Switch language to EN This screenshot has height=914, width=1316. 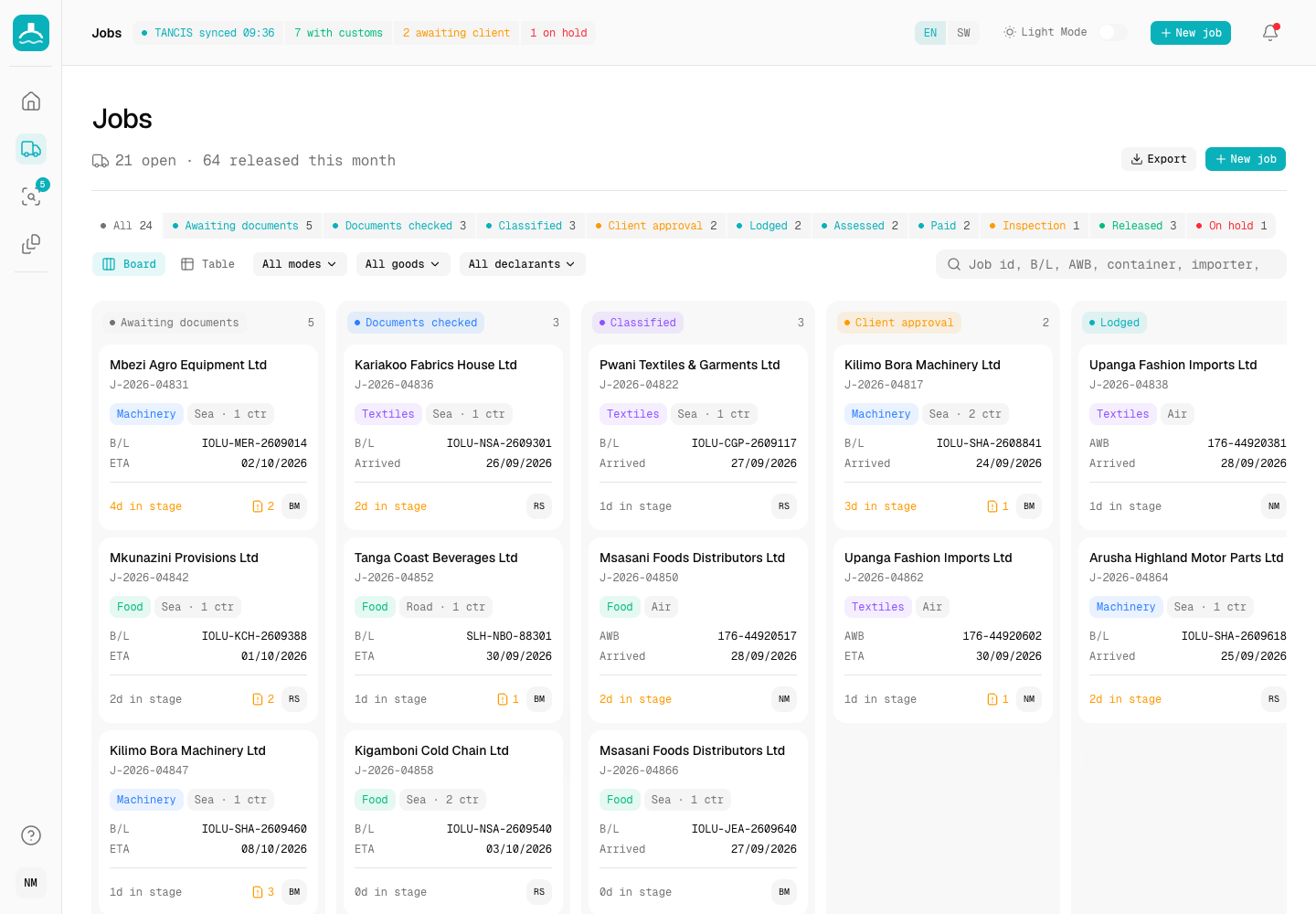(x=930, y=33)
